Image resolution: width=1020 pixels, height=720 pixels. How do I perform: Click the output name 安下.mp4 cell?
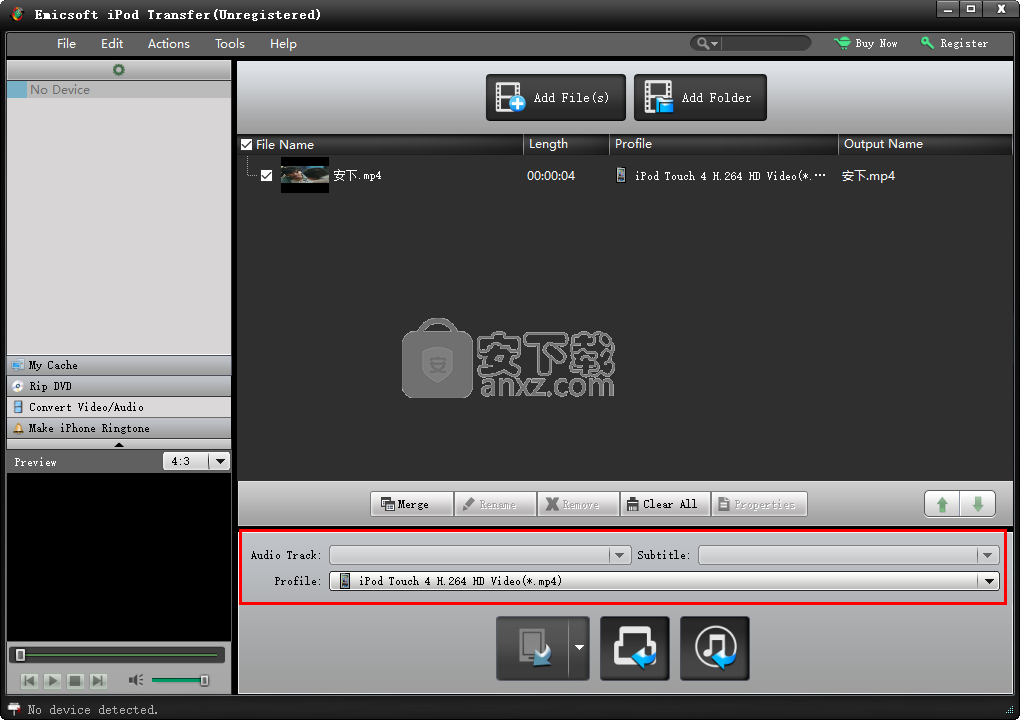click(868, 176)
